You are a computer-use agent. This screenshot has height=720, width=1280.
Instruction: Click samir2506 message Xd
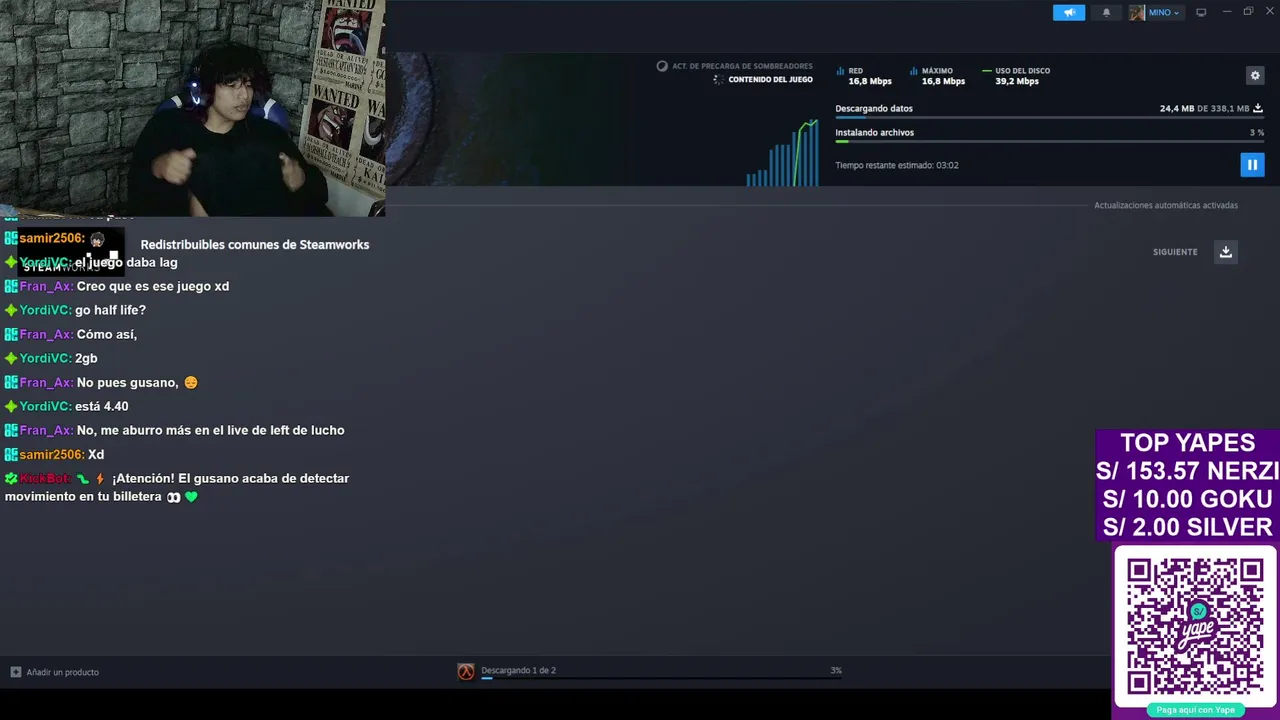(x=54, y=454)
